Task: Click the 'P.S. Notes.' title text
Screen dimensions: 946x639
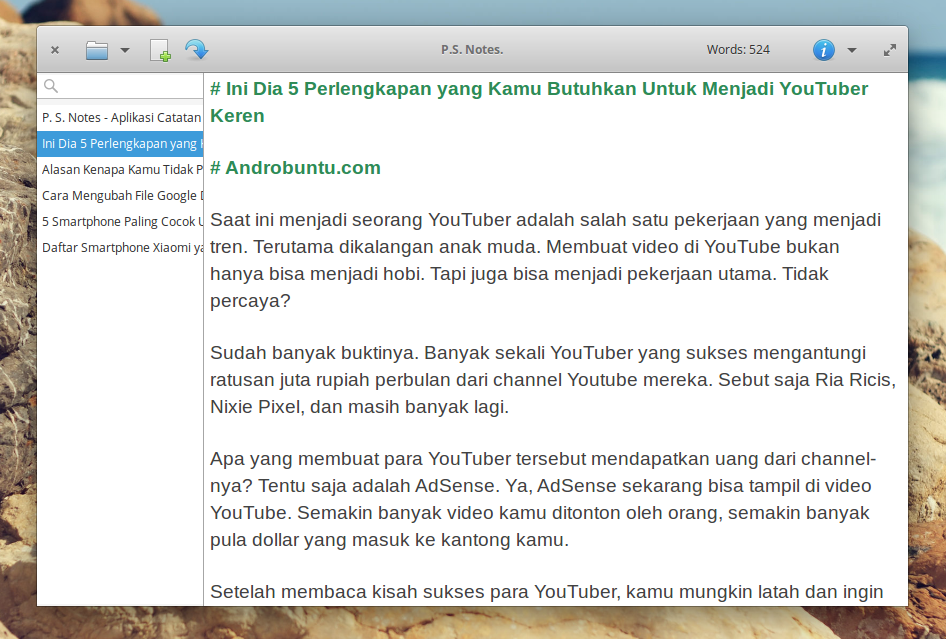Action: click(x=471, y=49)
